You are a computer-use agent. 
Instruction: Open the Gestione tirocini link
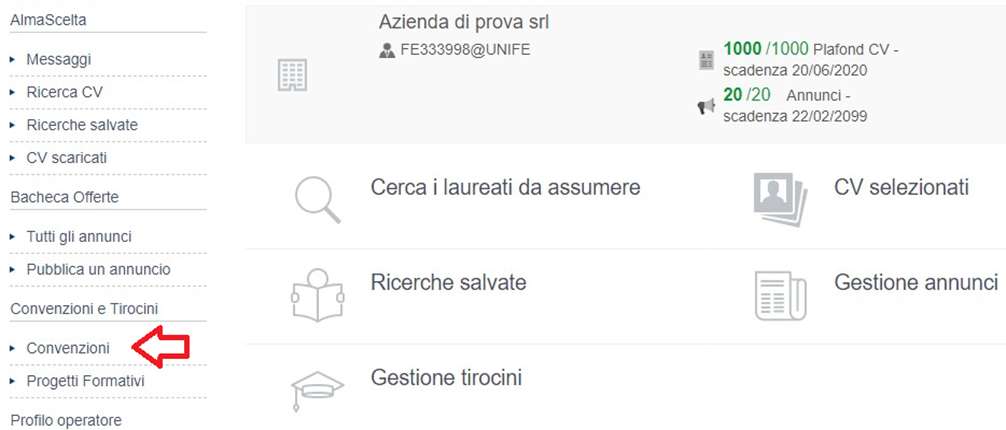point(447,378)
